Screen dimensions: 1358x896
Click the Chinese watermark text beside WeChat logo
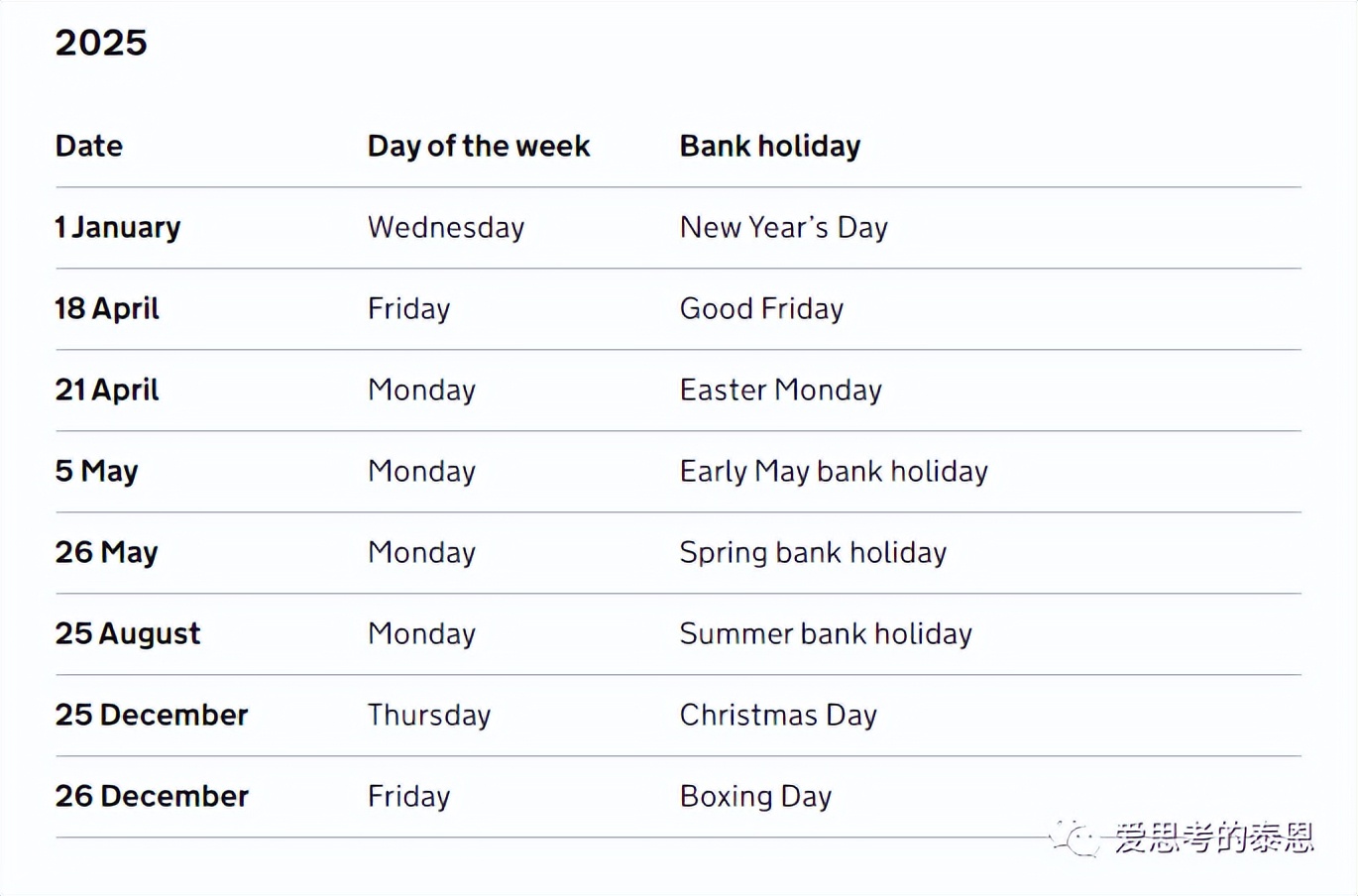coord(1214,839)
